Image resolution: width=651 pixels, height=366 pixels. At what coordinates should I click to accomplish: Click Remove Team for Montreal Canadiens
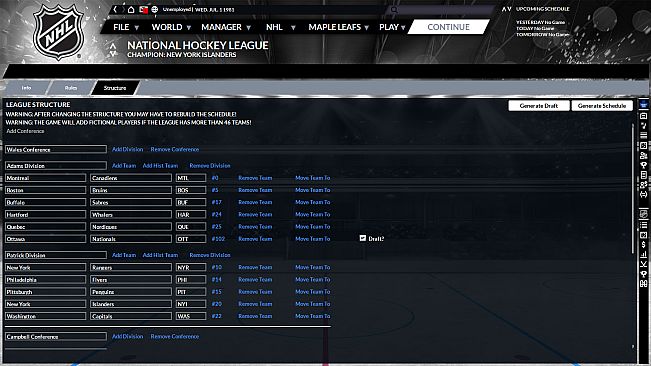[x=255, y=178]
